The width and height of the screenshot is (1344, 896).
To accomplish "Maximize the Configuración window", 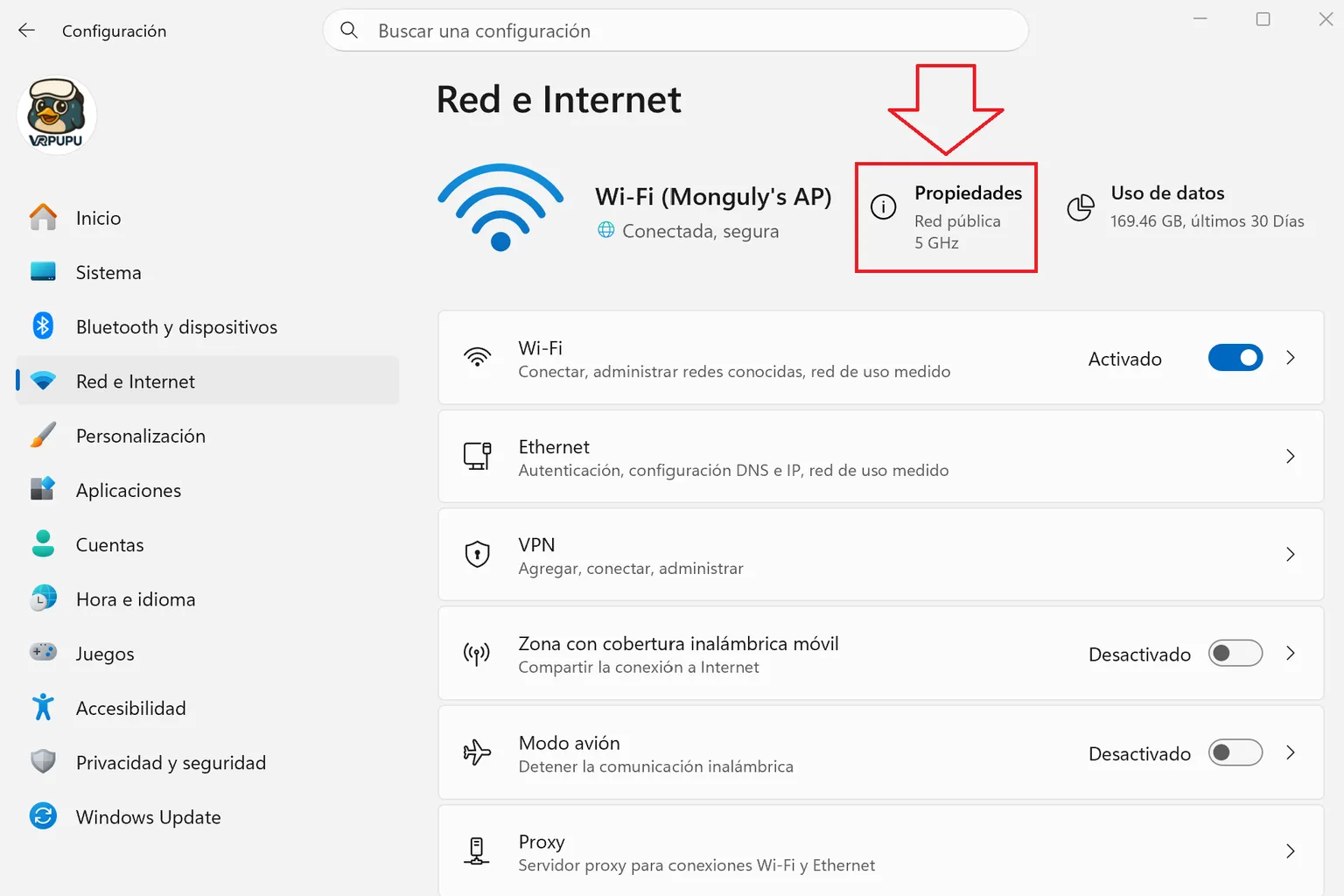I will (x=1263, y=19).
